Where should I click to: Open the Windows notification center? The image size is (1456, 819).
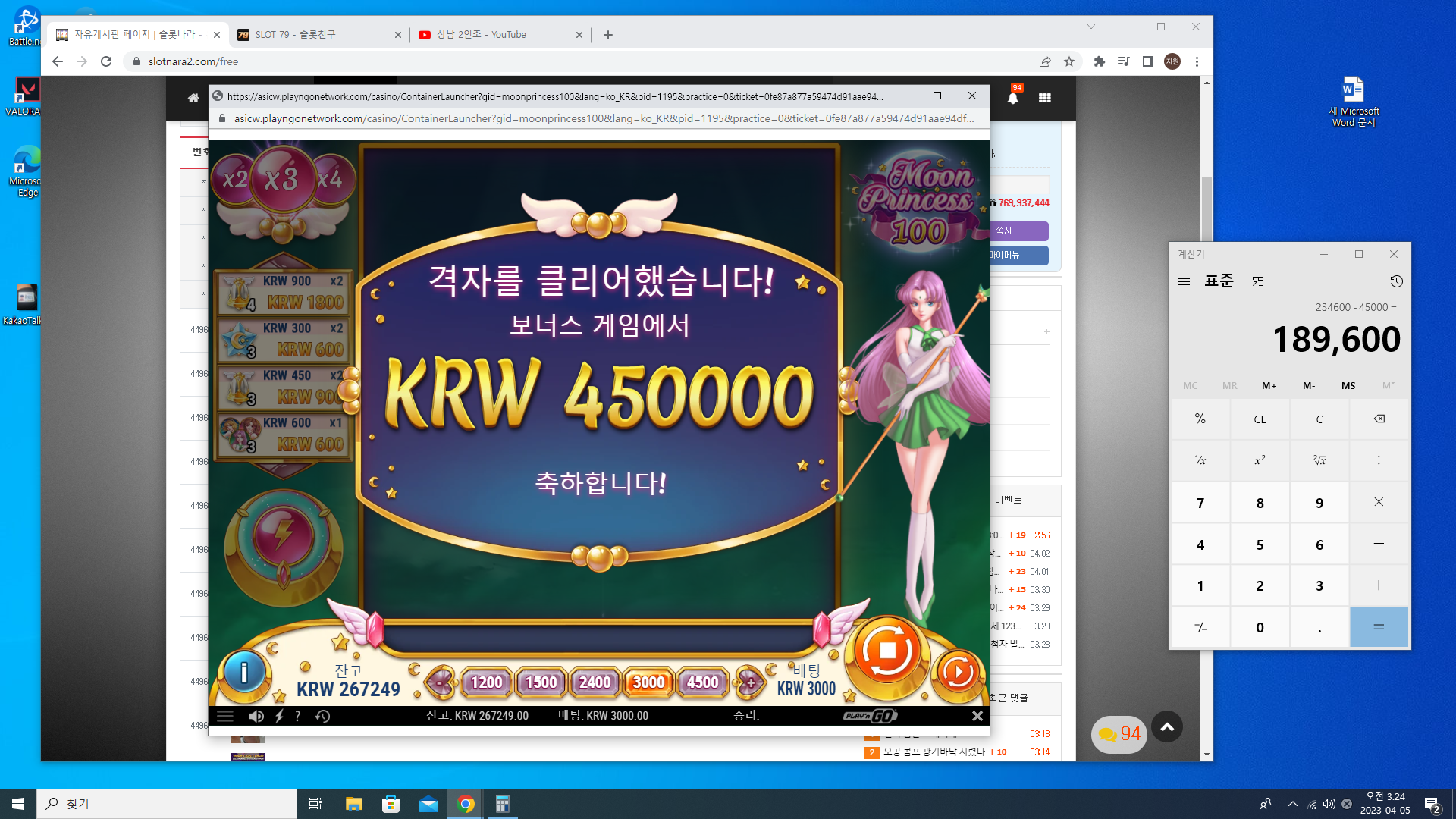pyautogui.click(x=1432, y=804)
